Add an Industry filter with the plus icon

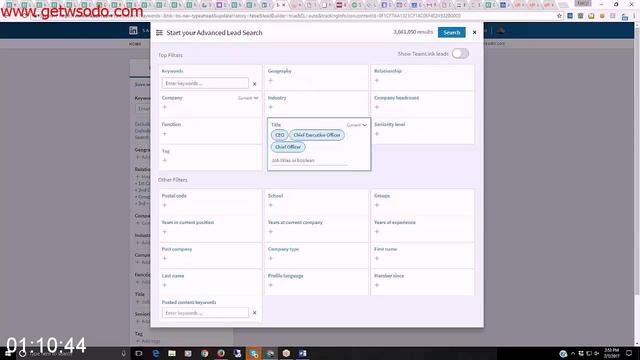270,107
